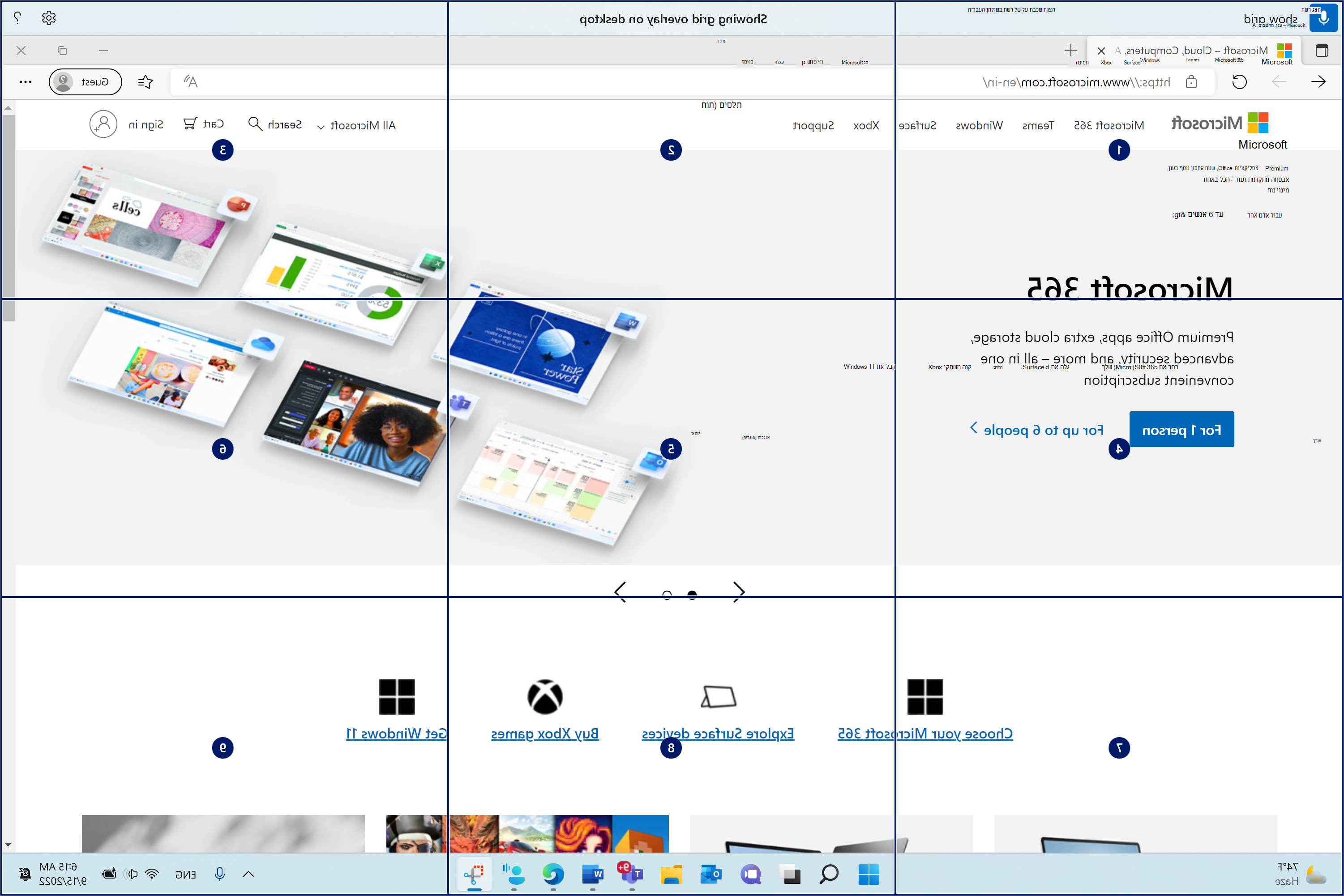Click the Read aloud icon in address bar
Viewport: 1344px width, 896px height.
point(190,82)
